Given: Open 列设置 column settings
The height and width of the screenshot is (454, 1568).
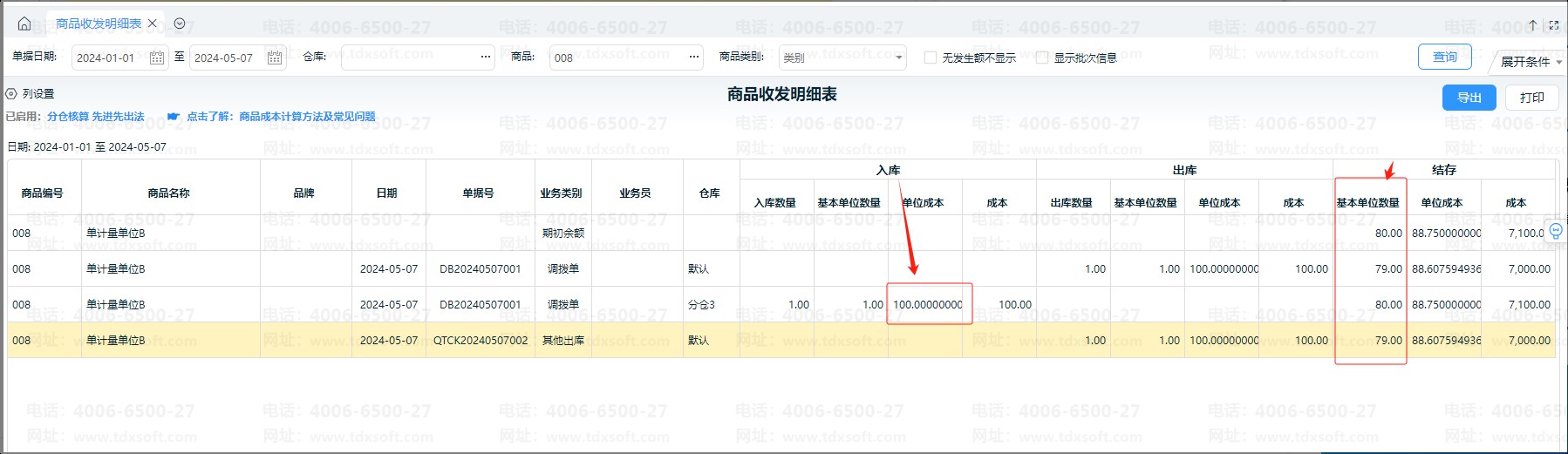Looking at the screenshot, I should tap(31, 94).
